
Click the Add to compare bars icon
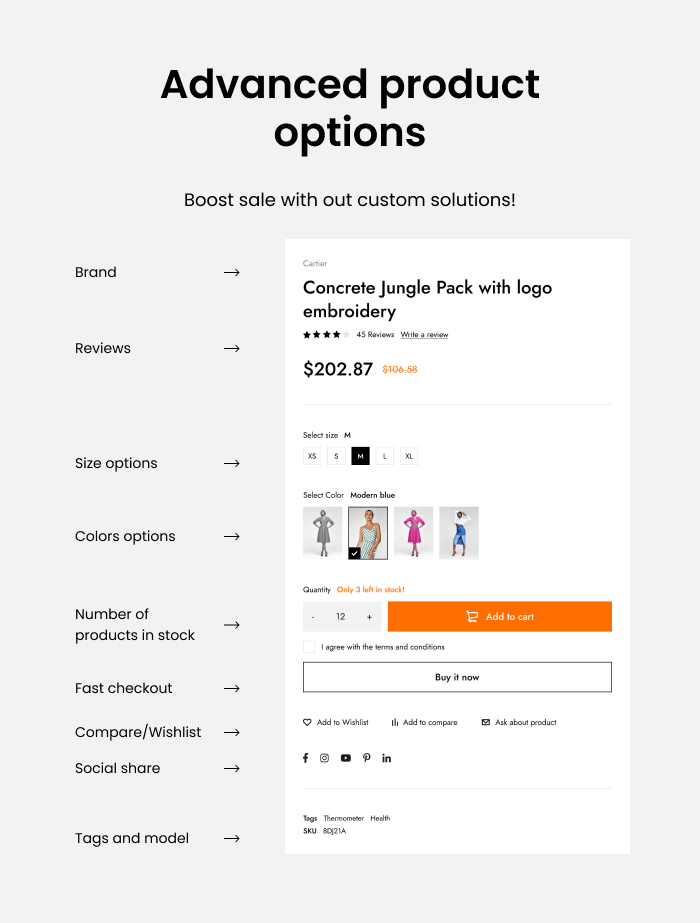[x=395, y=722]
